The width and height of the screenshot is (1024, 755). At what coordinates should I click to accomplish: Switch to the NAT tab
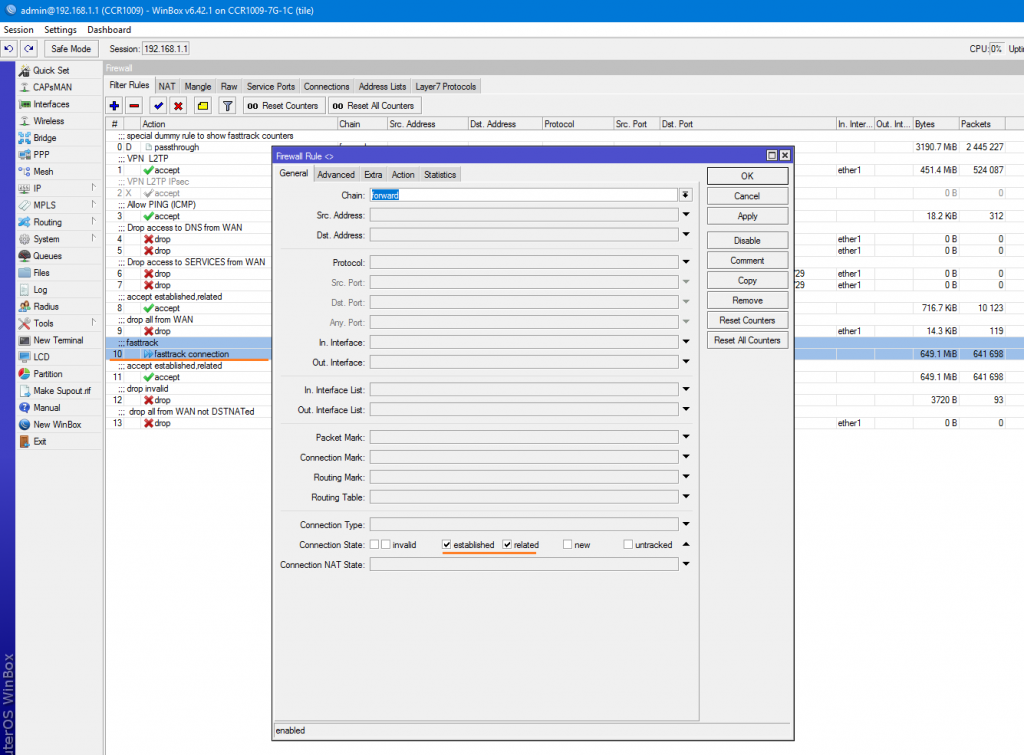point(166,86)
